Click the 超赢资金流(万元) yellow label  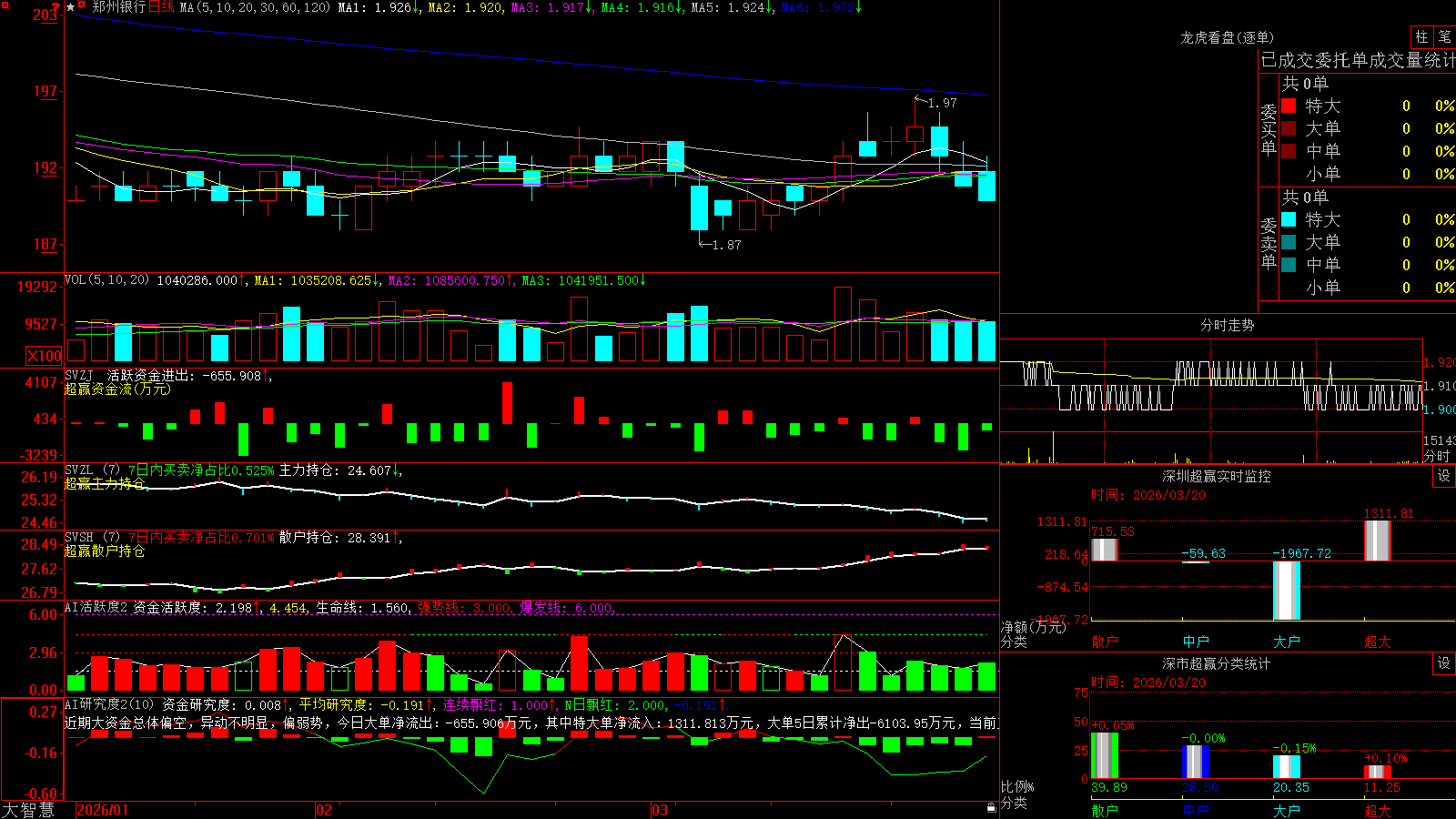click(x=117, y=389)
